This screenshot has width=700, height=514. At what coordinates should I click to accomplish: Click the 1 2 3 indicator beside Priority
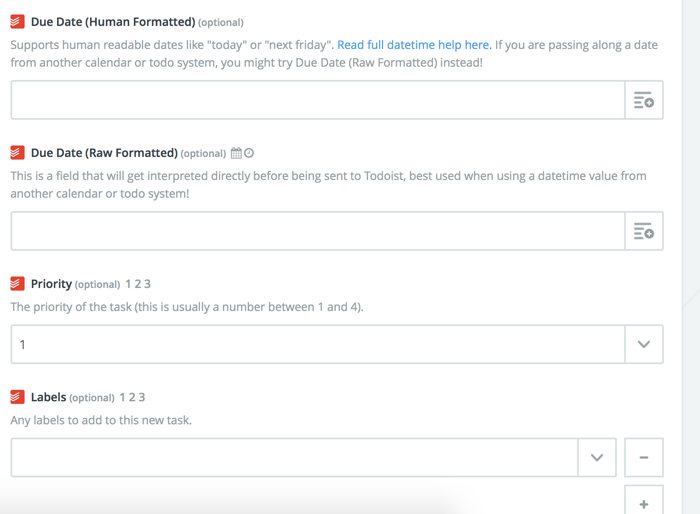(x=138, y=284)
